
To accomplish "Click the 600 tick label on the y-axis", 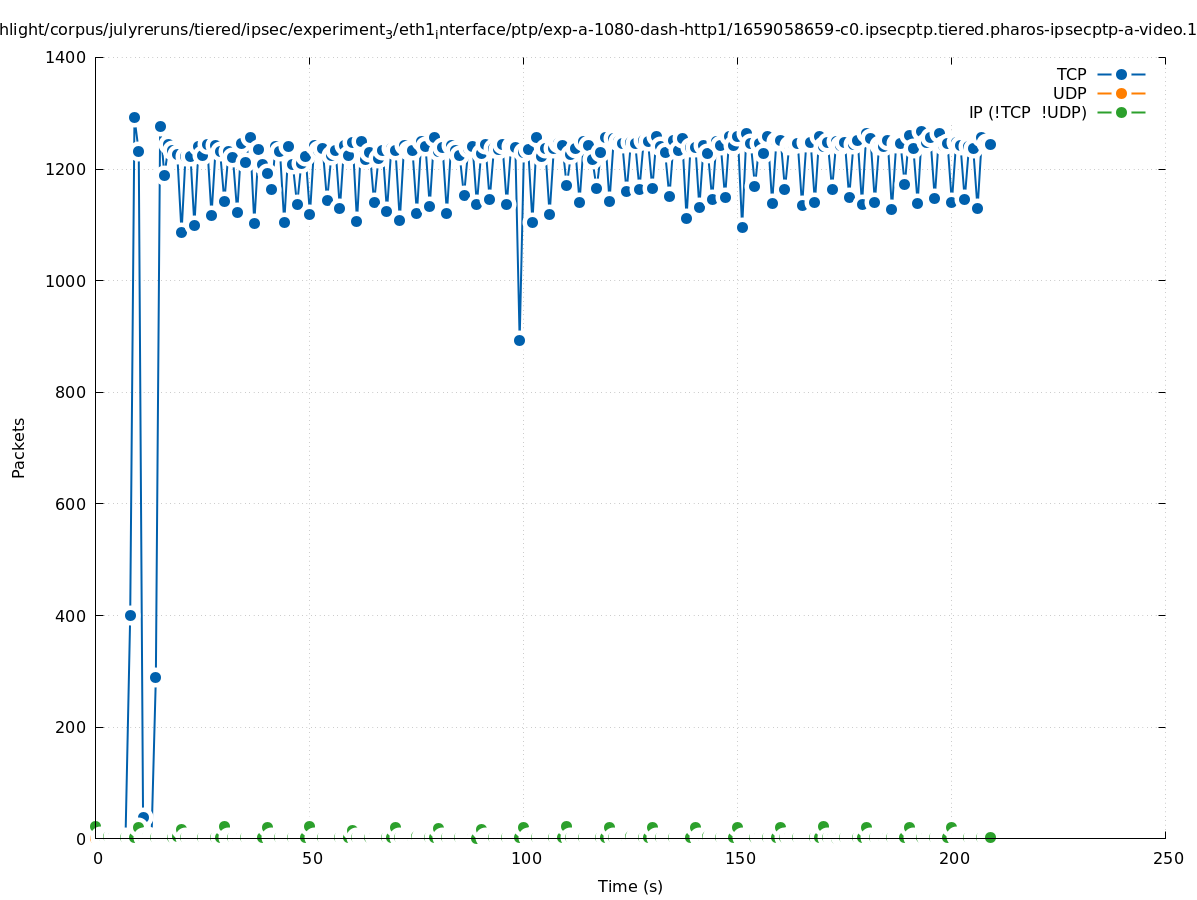I will click(72, 504).
